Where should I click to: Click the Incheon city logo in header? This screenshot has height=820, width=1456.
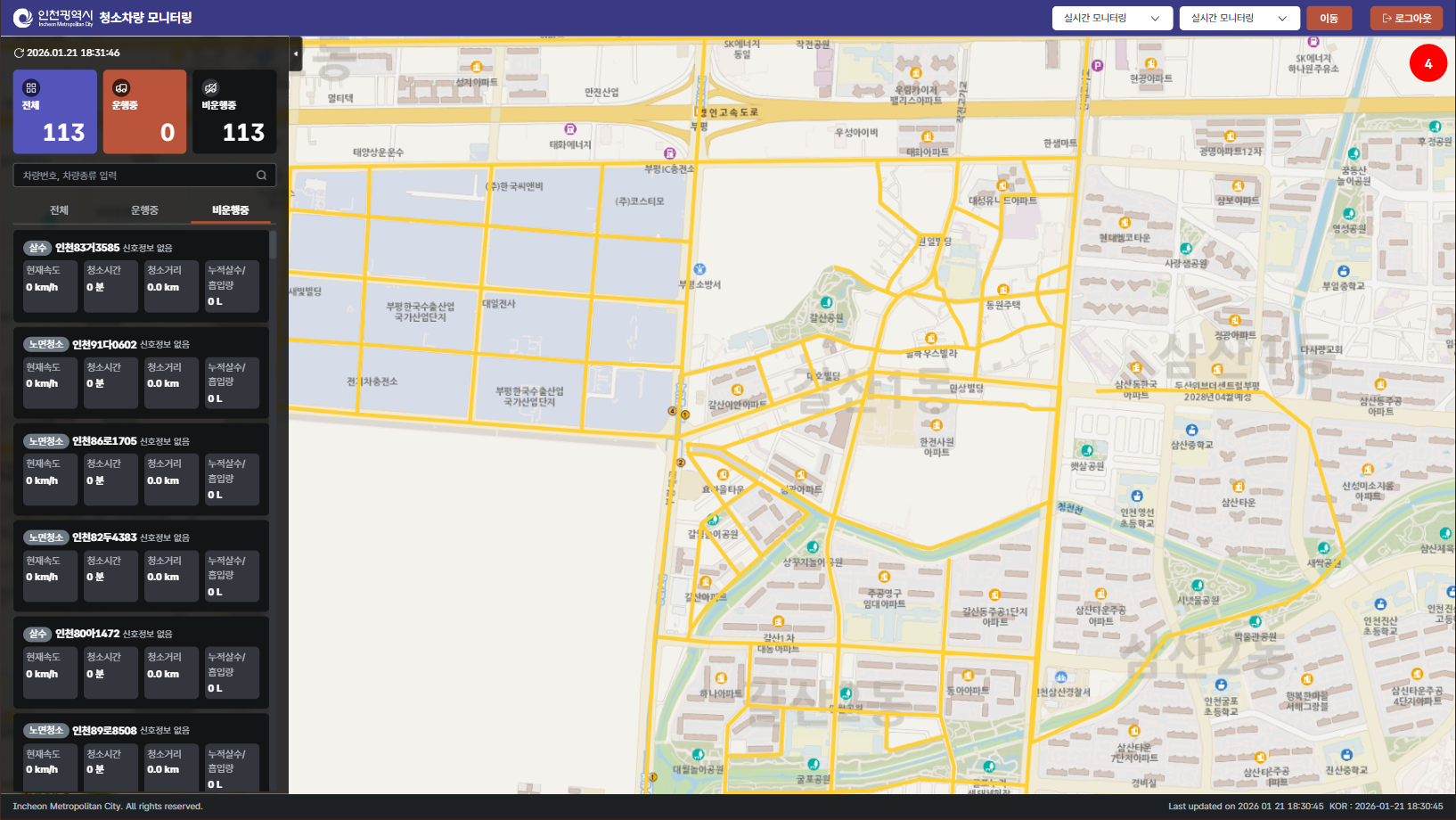tap(23, 18)
